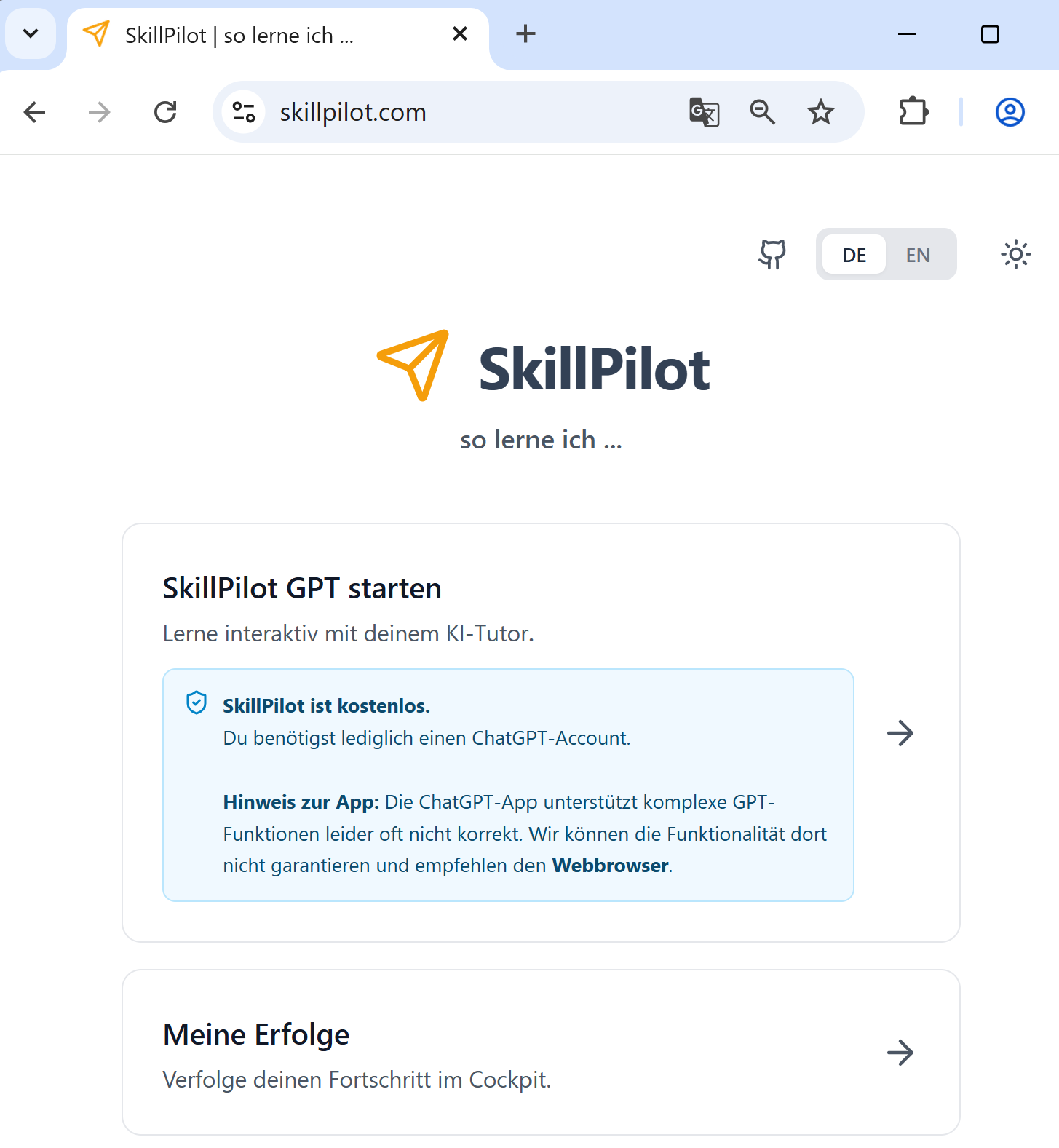Click the SkillPilot GPT starten heading
Image resolution: width=1059 pixels, height=1148 pixels.
click(x=302, y=588)
